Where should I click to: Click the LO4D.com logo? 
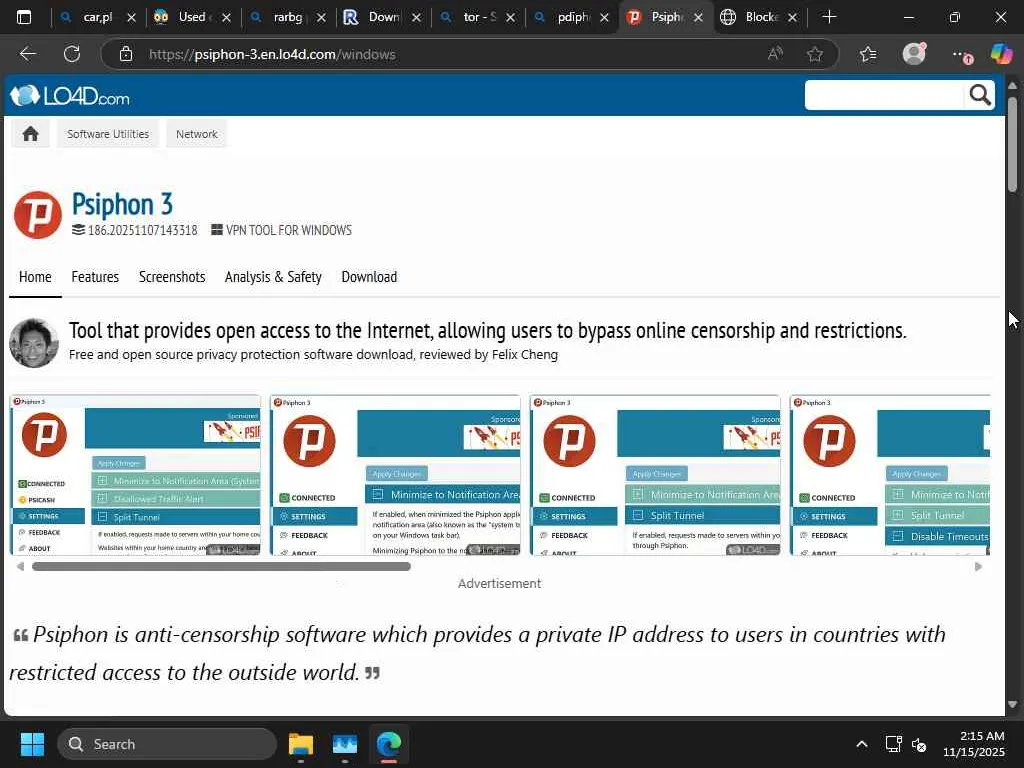70,97
